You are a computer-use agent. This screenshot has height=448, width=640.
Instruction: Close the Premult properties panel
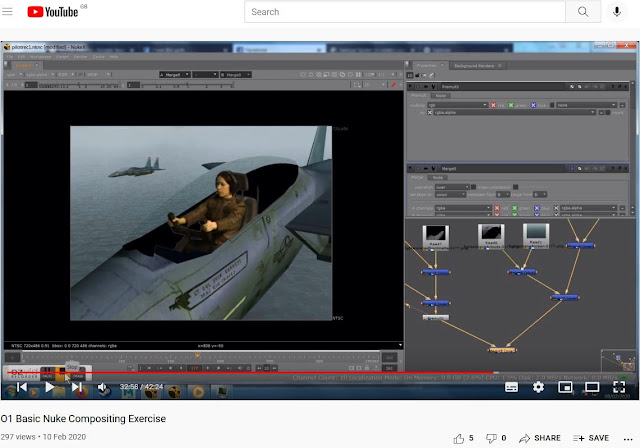626,86
